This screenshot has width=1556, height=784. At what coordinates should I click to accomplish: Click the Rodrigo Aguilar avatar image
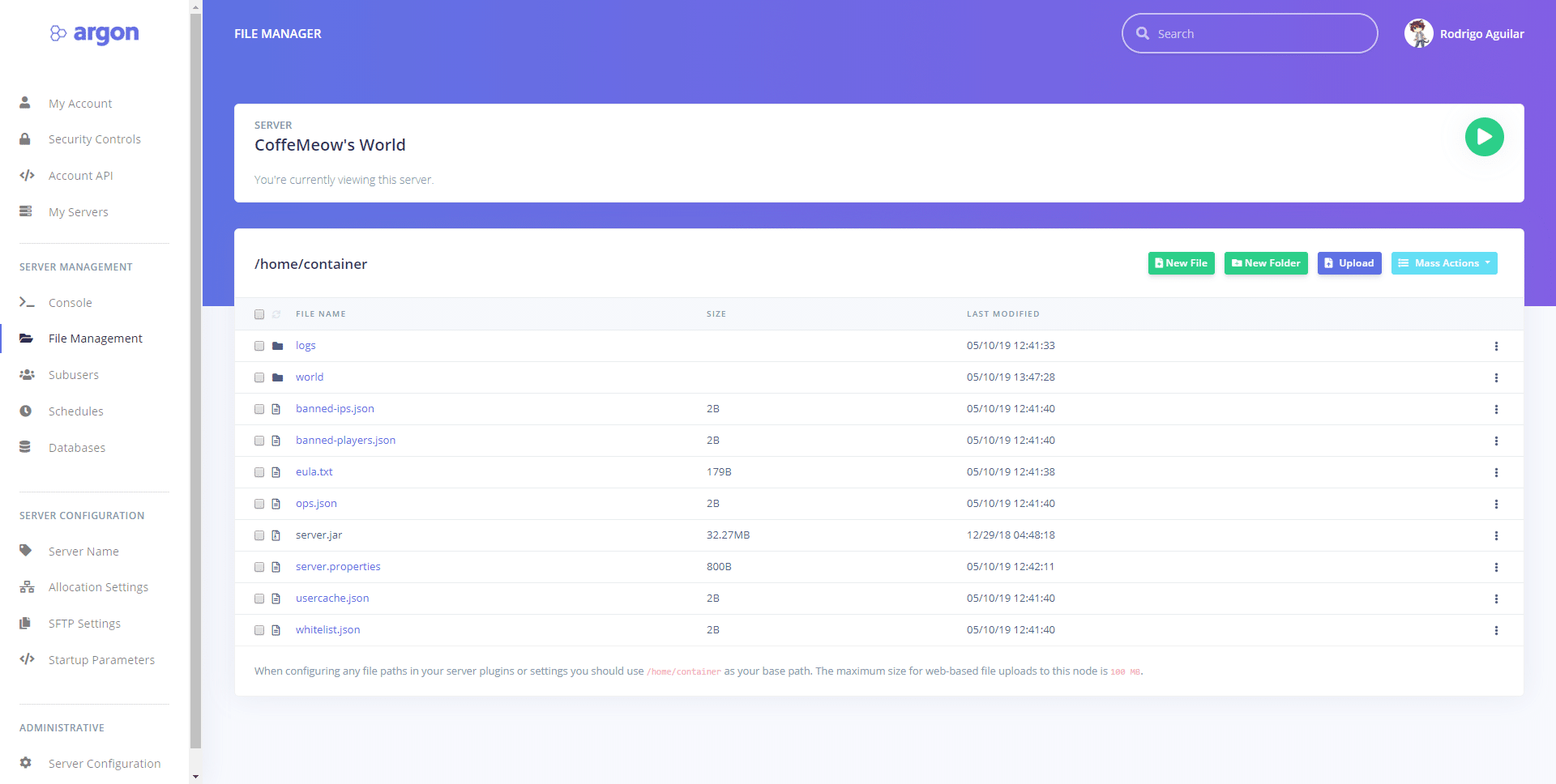coord(1418,34)
